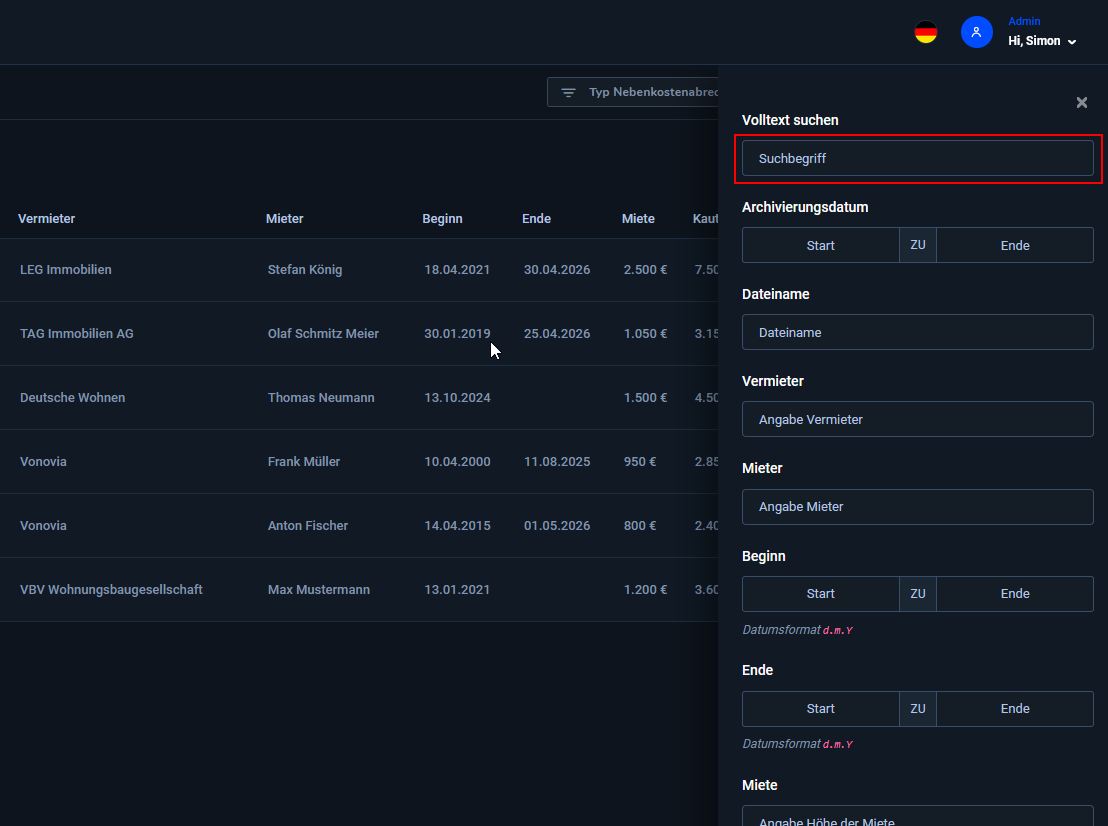
Task: Click tenant name Max Mustermann
Action: pyautogui.click(x=319, y=589)
